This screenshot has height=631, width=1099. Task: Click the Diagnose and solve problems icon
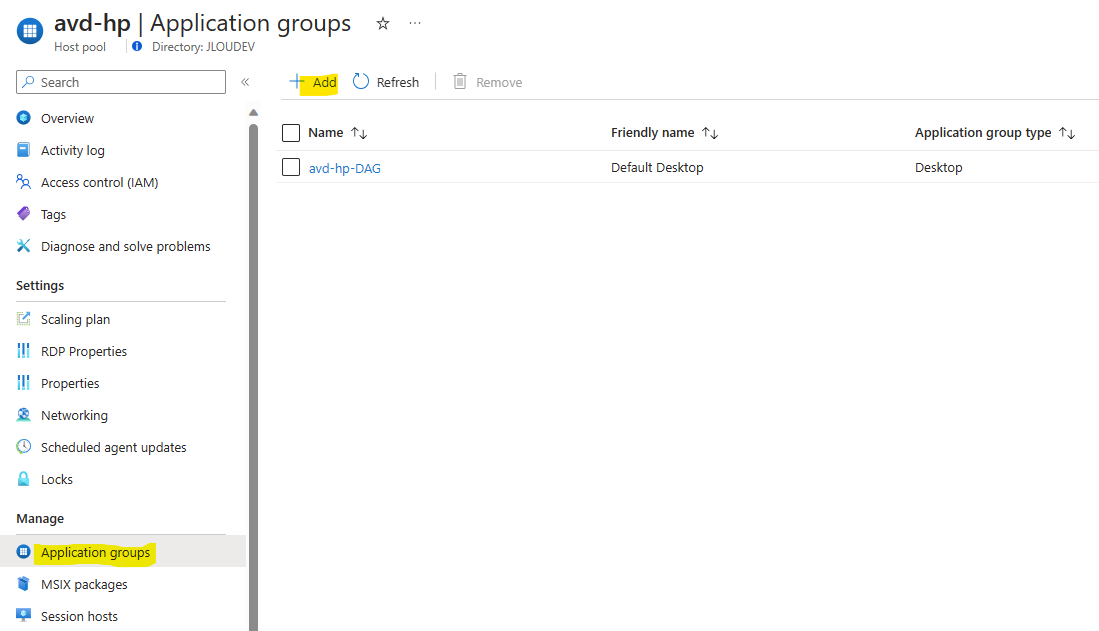(x=24, y=246)
